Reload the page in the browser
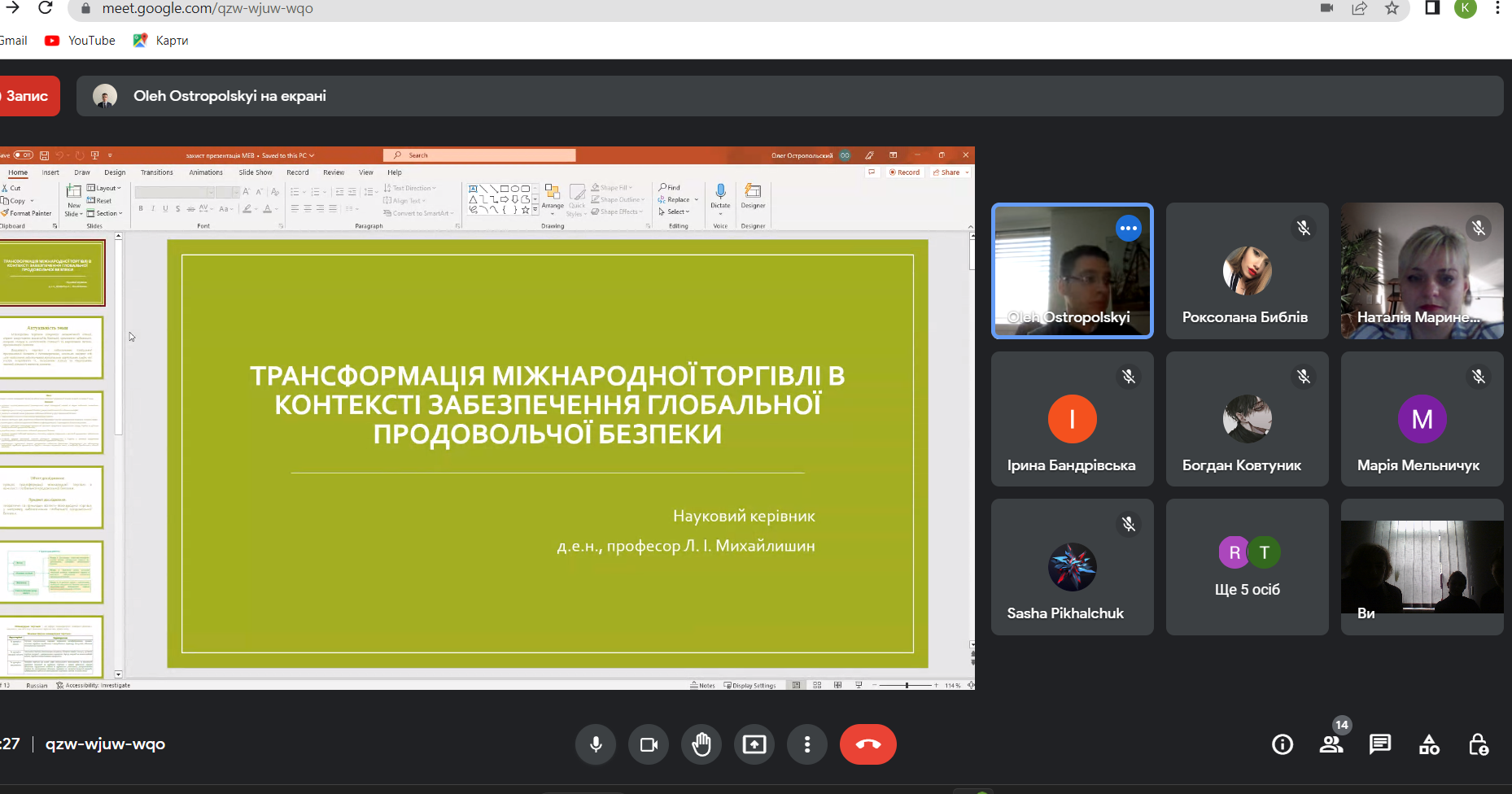 coord(46,9)
